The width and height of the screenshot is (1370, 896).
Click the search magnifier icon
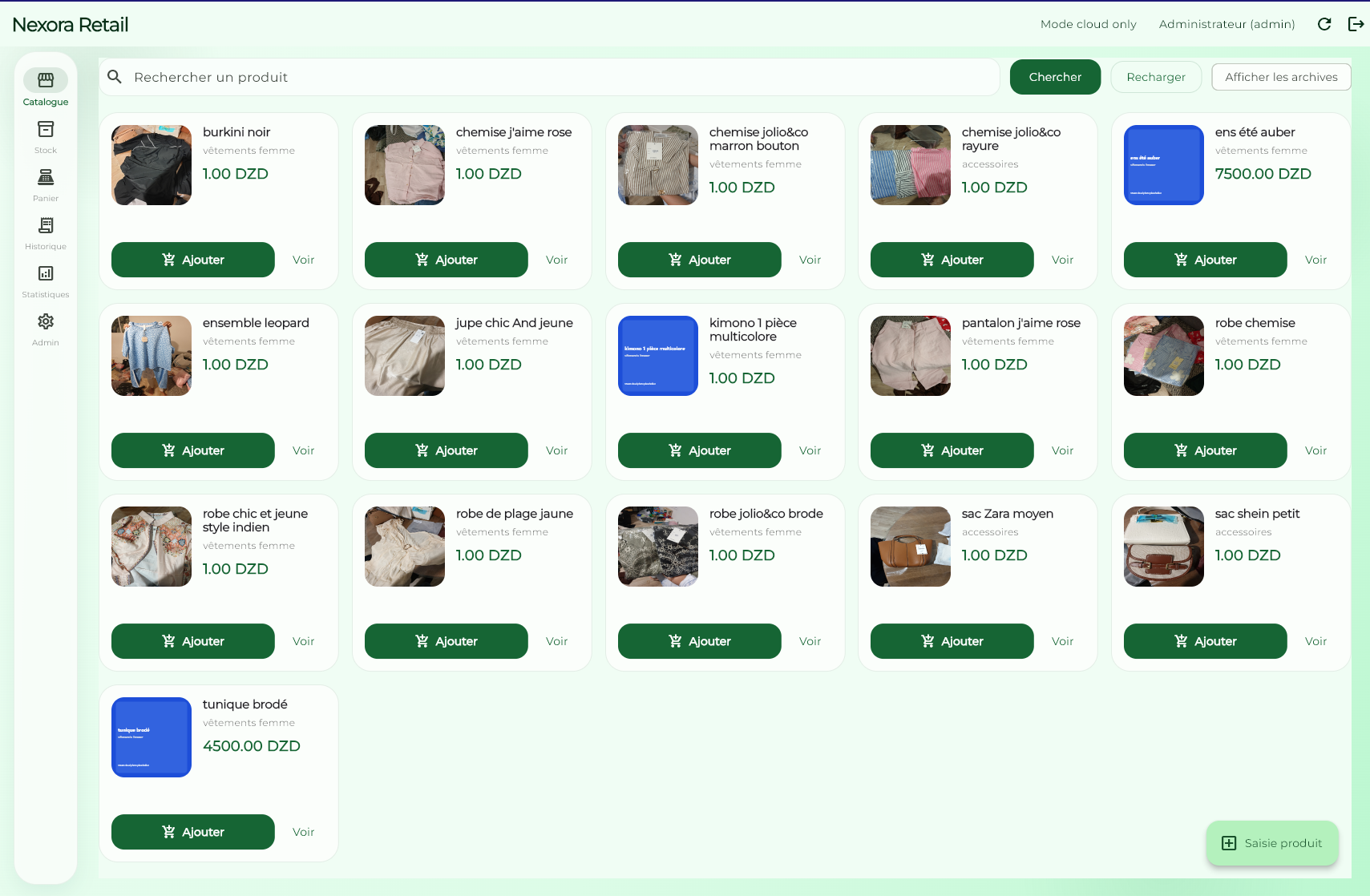(115, 77)
